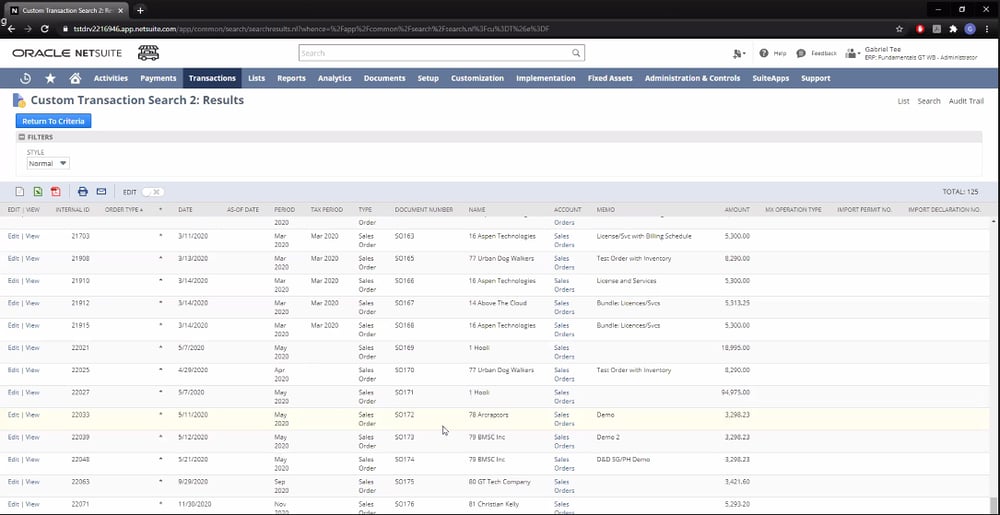The image size is (1000, 515).
Task: Bookmark this page with star icon
Action: [x=899, y=29]
